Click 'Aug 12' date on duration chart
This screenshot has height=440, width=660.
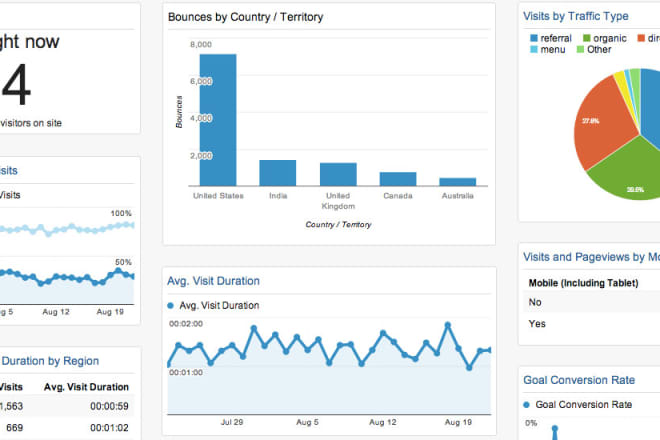383,422
